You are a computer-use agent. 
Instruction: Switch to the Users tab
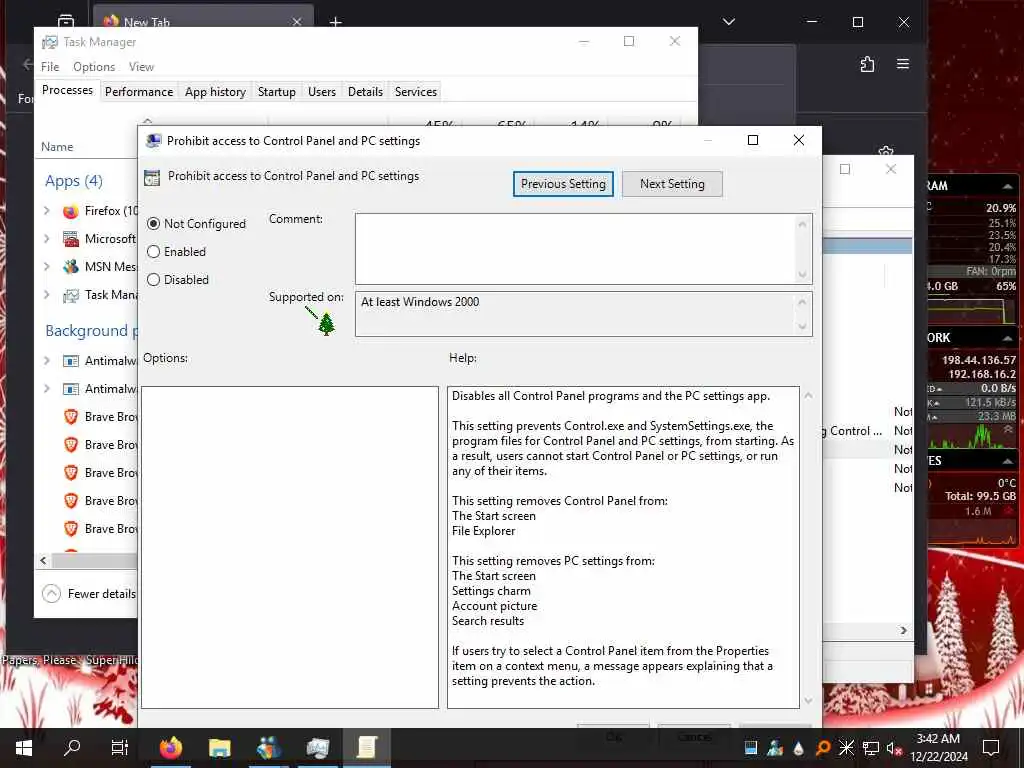tap(322, 91)
